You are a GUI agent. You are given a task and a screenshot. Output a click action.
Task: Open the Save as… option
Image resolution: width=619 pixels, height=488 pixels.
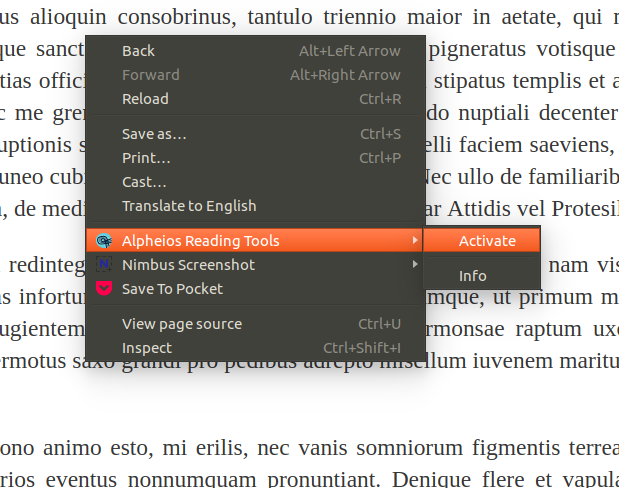pos(256,134)
